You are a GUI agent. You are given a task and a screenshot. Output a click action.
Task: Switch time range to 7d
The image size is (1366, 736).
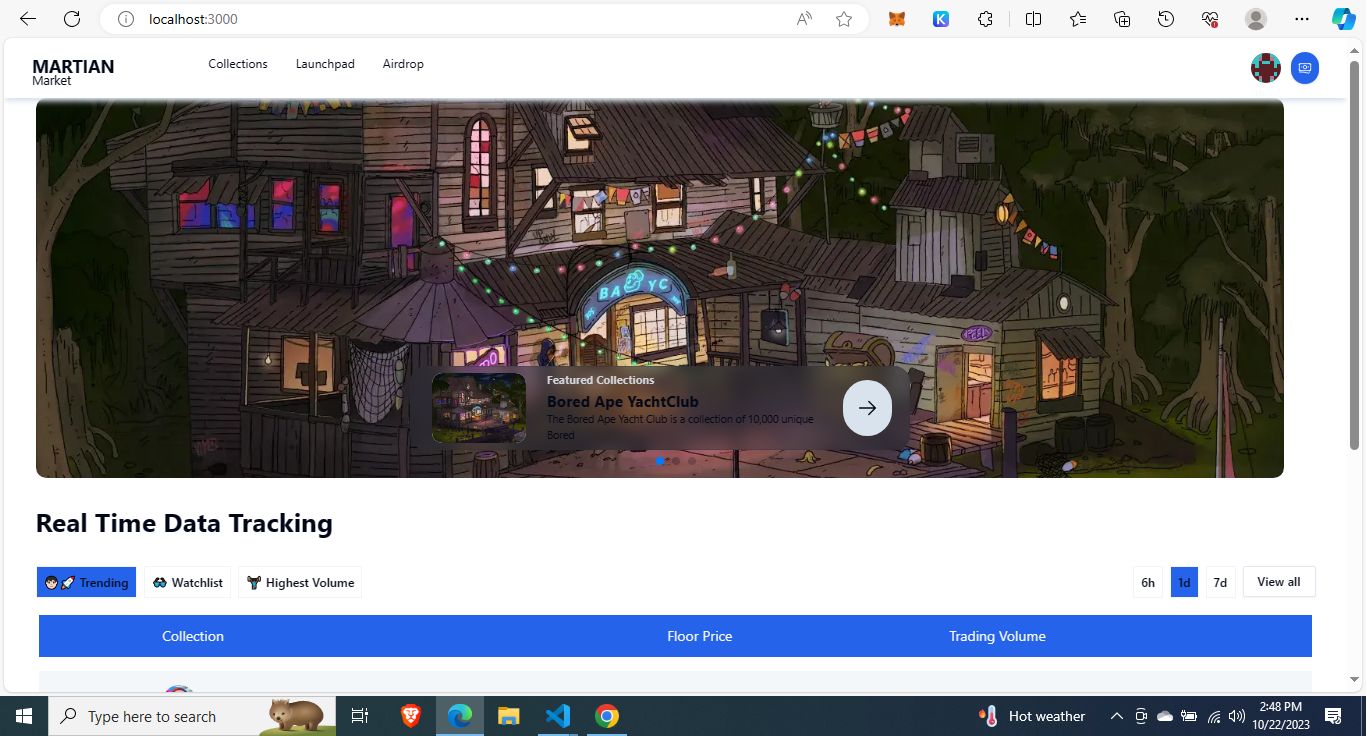pos(1220,582)
